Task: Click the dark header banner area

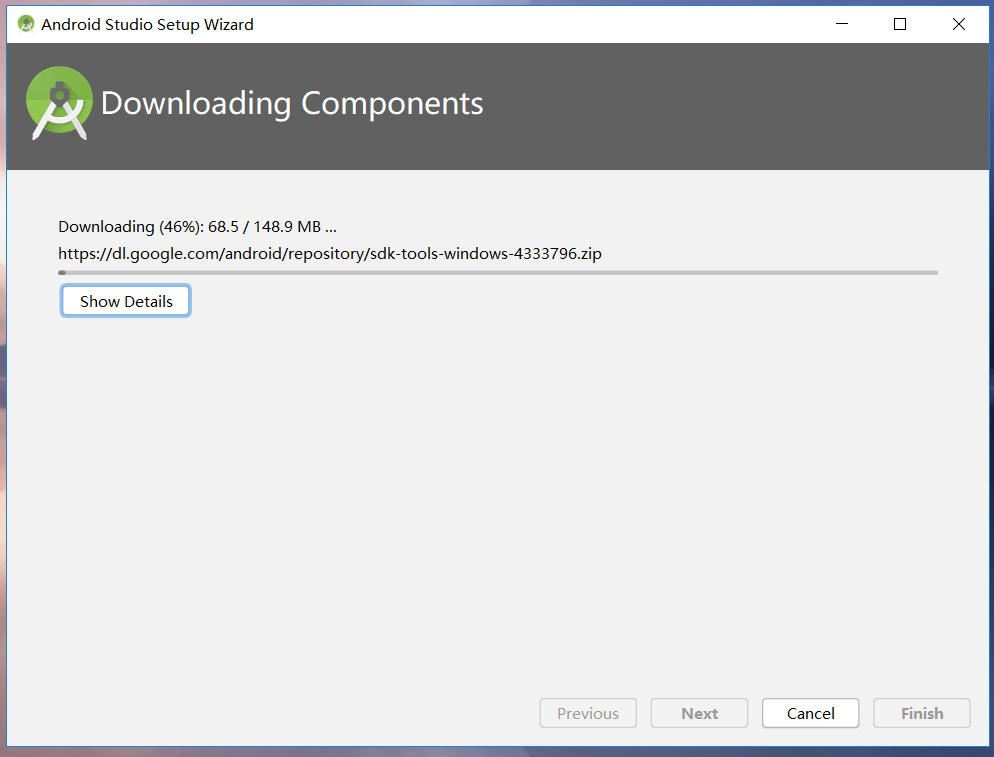Action: tap(700, 107)
